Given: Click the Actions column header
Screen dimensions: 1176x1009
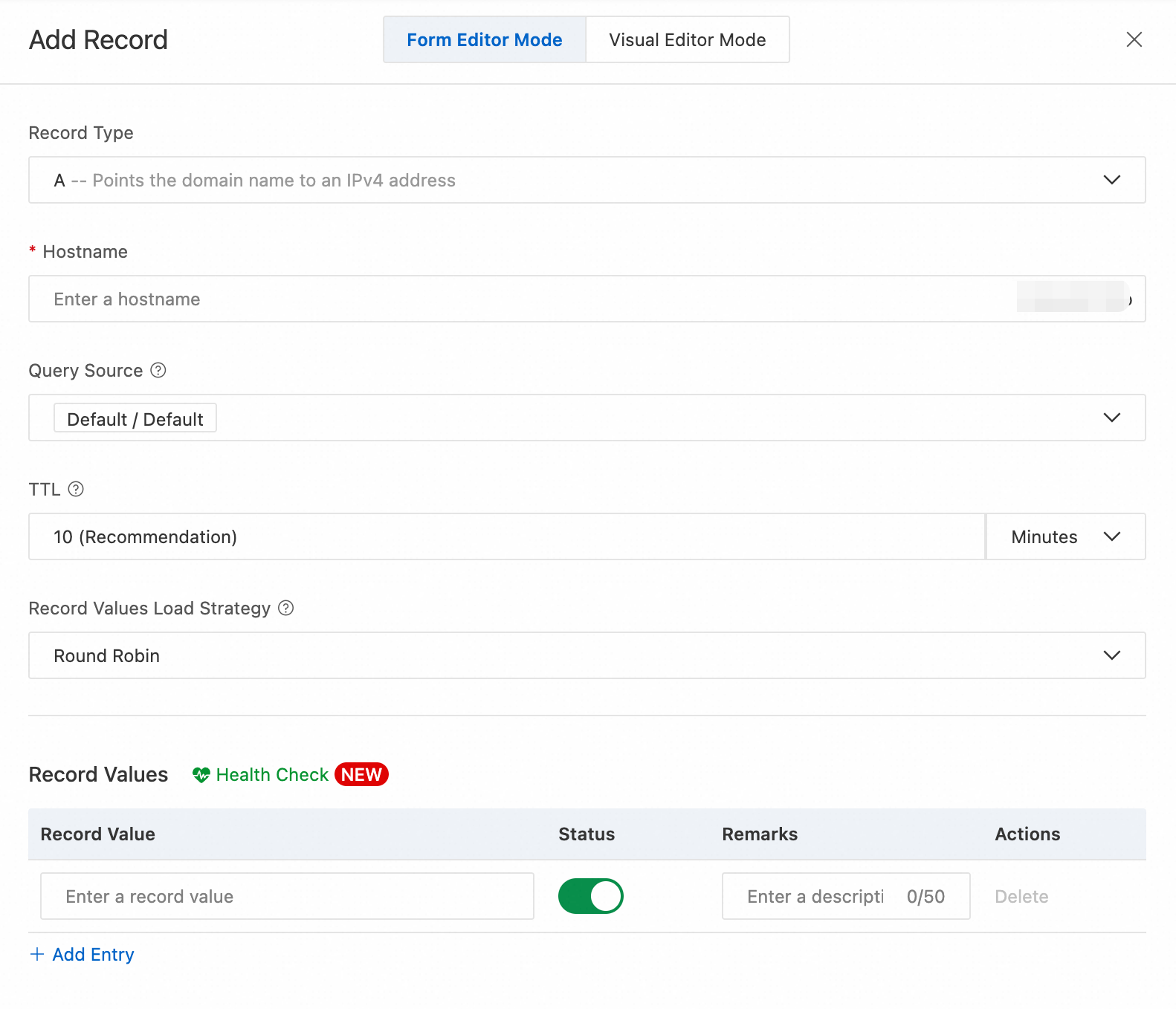Looking at the screenshot, I should (1027, 834).
